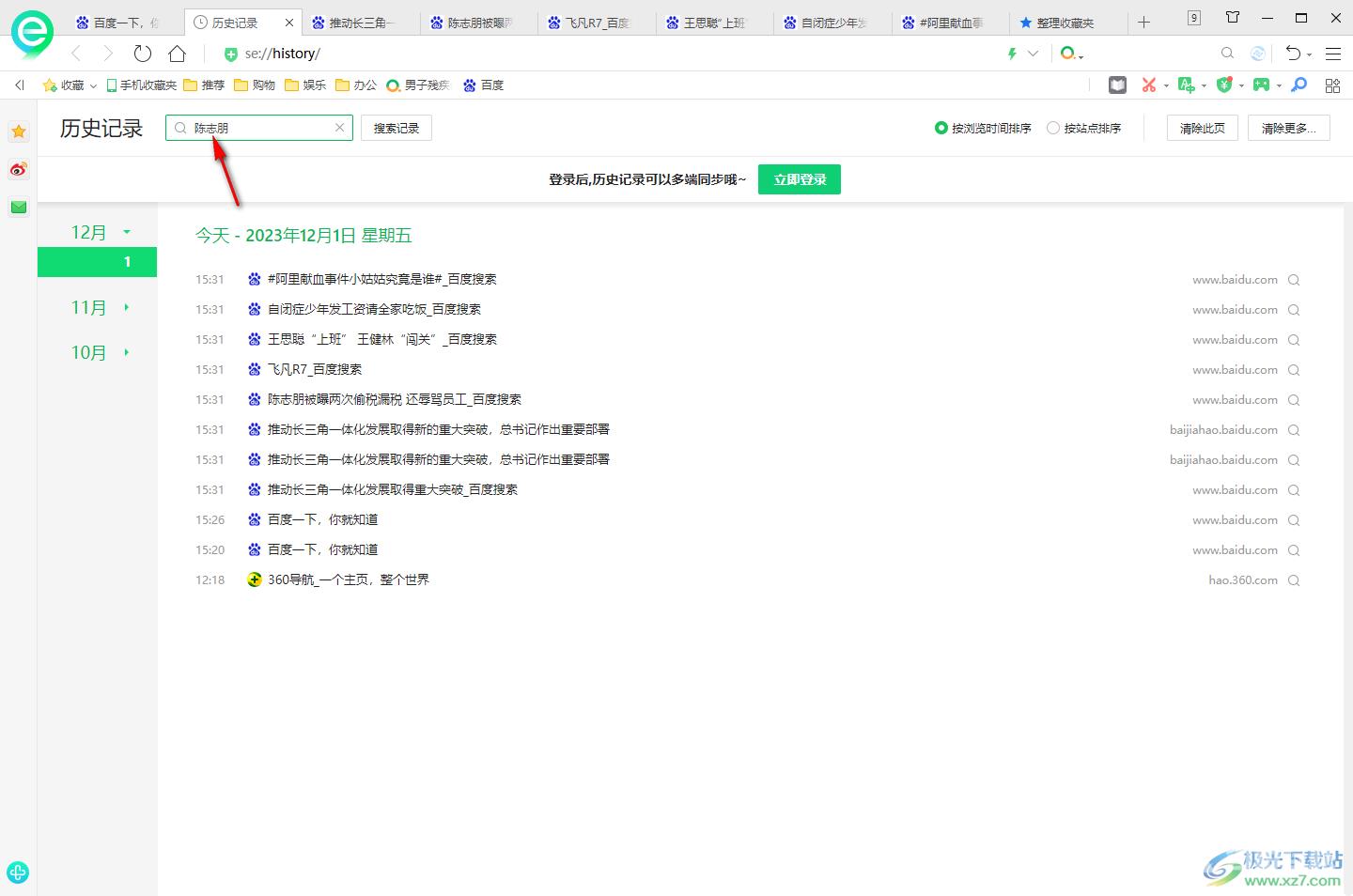The width and height of the screenshot is (1353, 896).
Task: Open the 手机收藏夹 bookmark
Action: (142, 85)
